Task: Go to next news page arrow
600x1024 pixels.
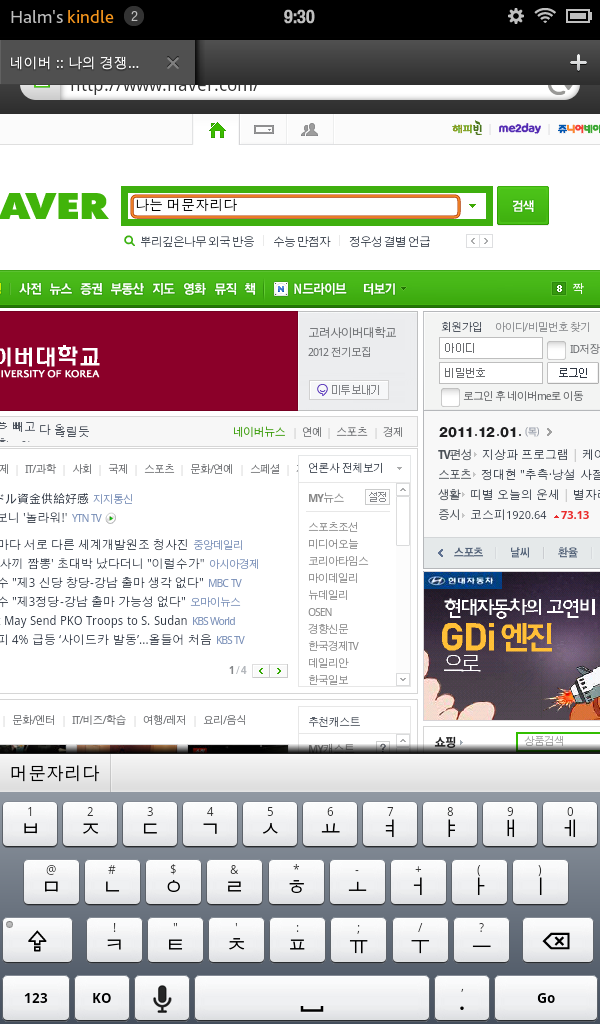Action: point(279,671)
